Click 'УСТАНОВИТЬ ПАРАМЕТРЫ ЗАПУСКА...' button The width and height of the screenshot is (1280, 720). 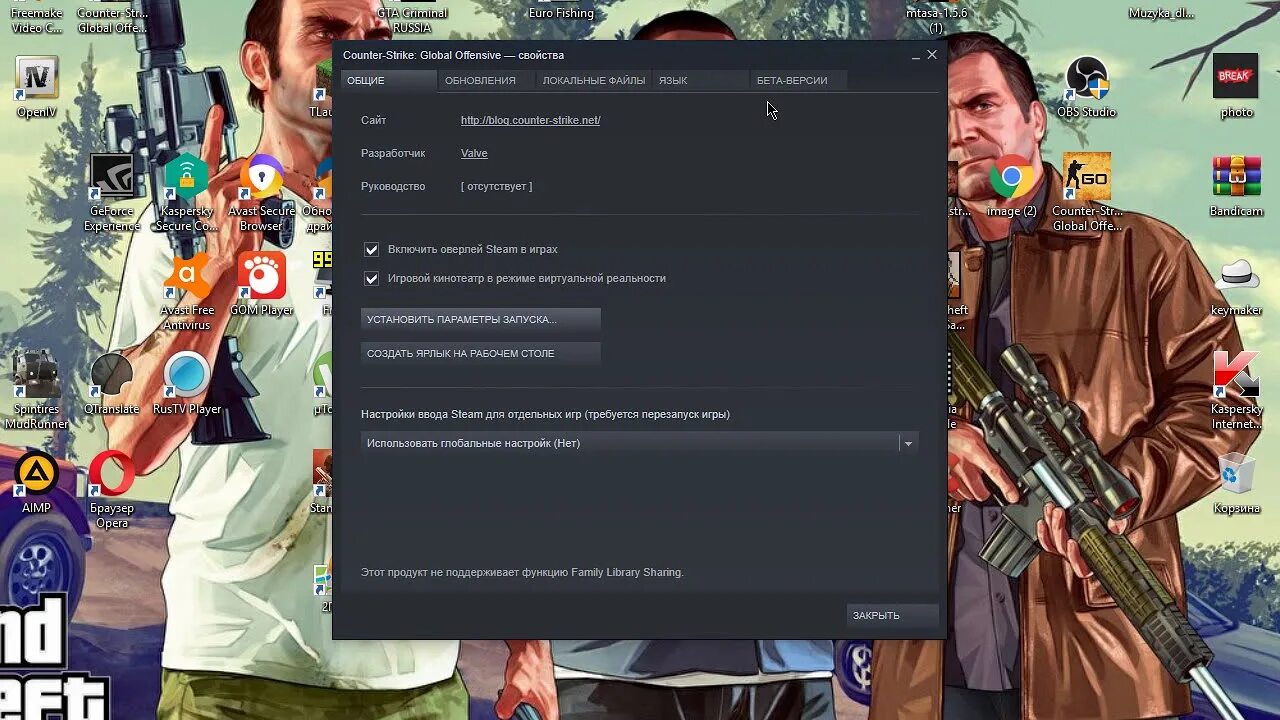[480, 319]
